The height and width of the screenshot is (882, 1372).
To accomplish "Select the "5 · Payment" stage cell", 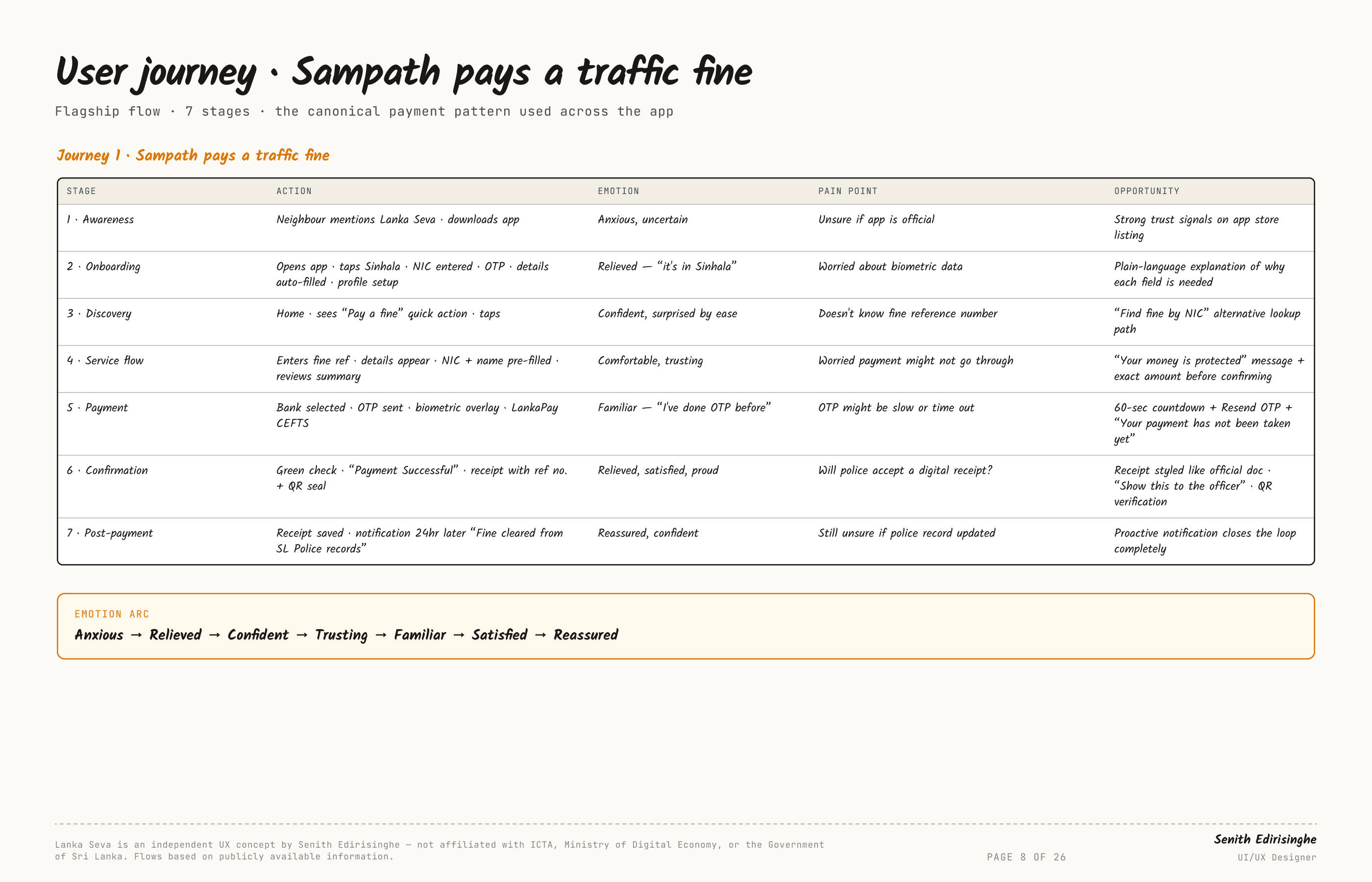I will coord(98,407).
